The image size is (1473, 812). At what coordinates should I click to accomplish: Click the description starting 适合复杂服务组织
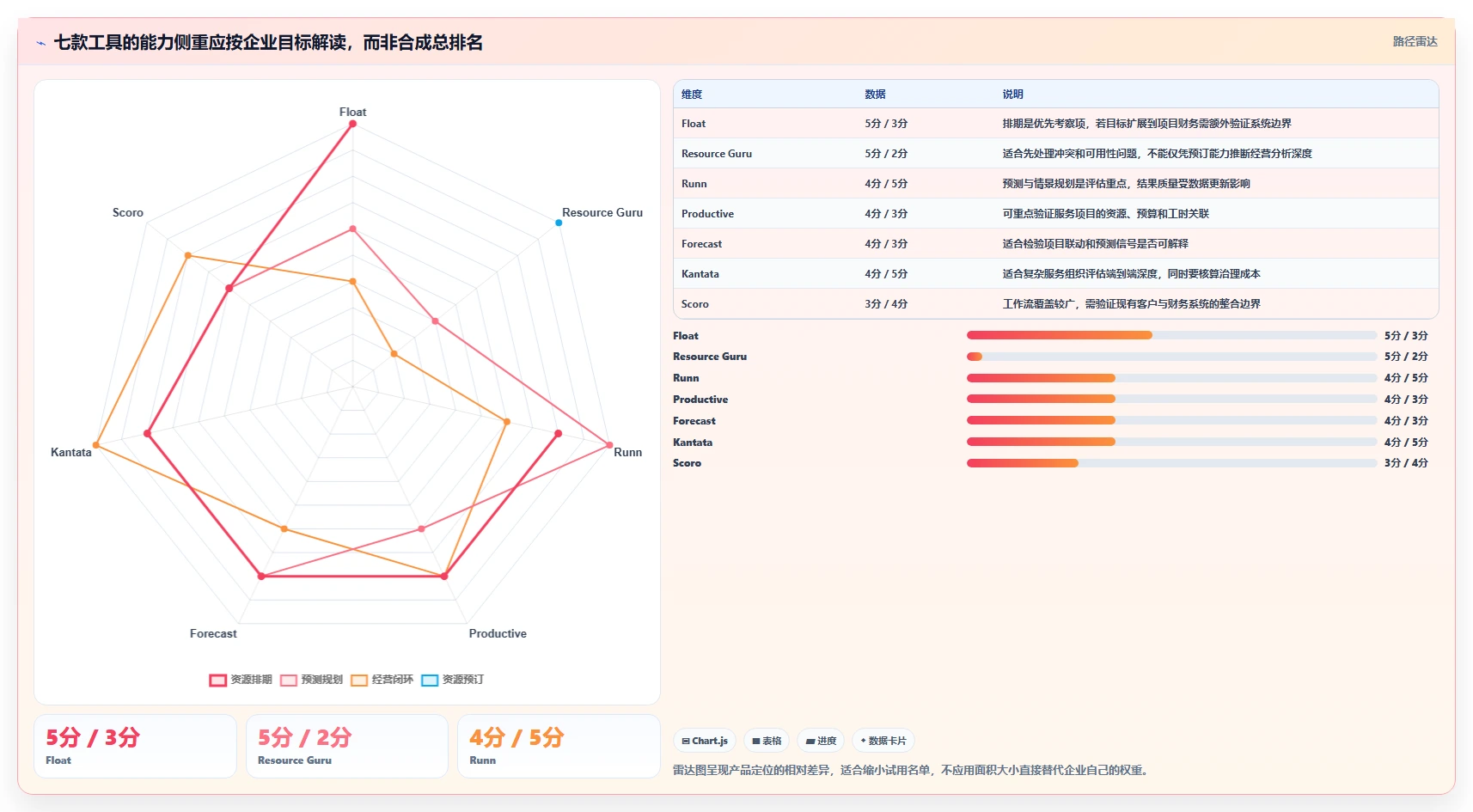click(1131, 274)
